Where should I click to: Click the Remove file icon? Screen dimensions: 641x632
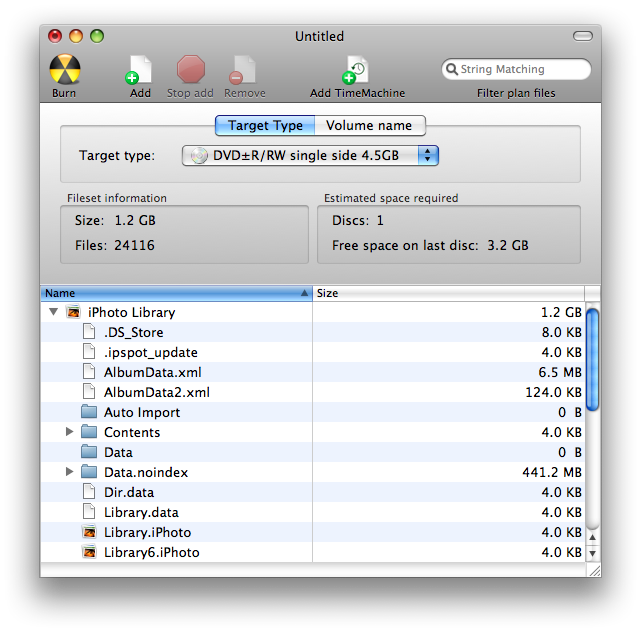(243, 69)
